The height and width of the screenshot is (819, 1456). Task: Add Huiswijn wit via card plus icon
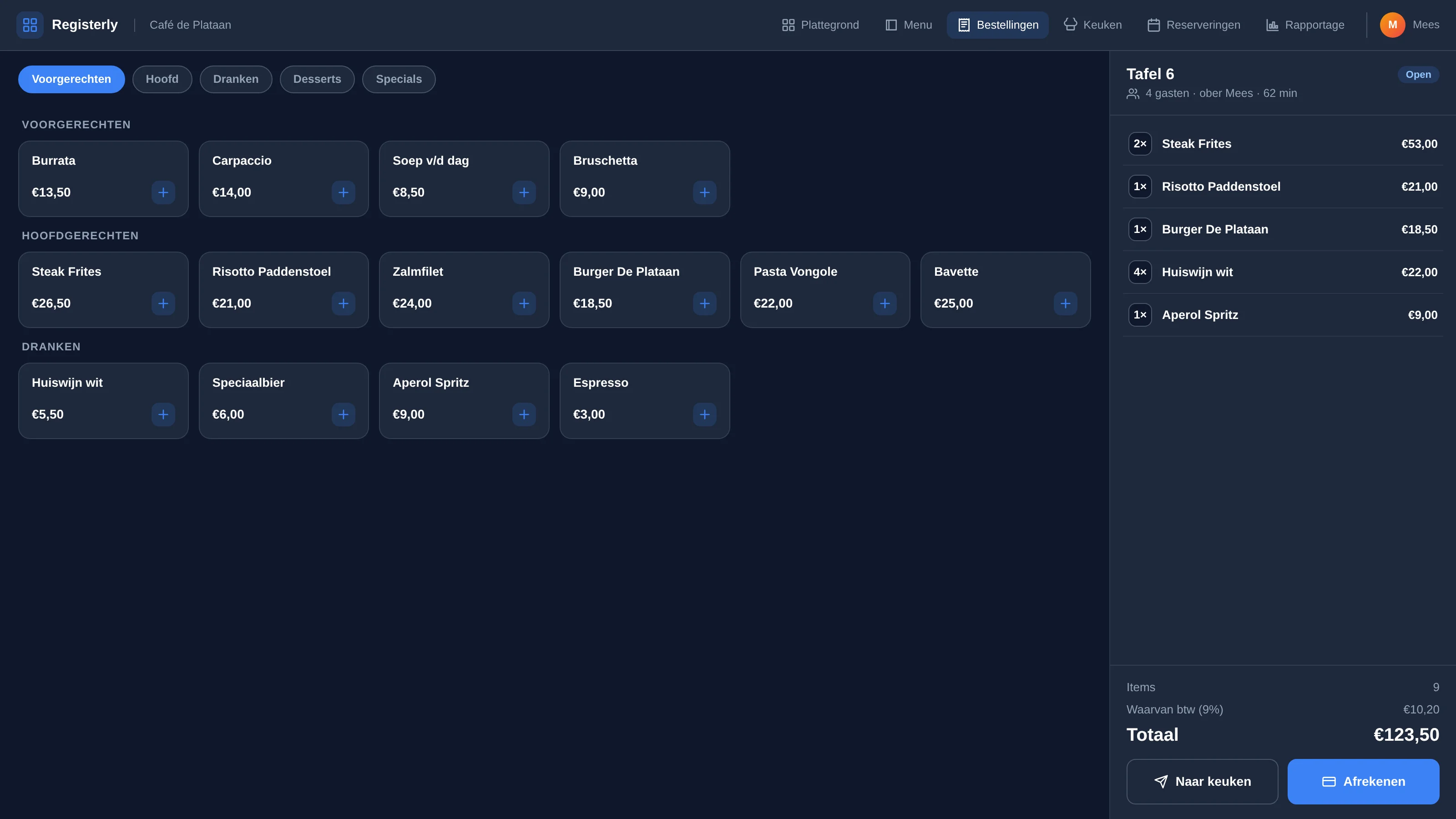163,415
